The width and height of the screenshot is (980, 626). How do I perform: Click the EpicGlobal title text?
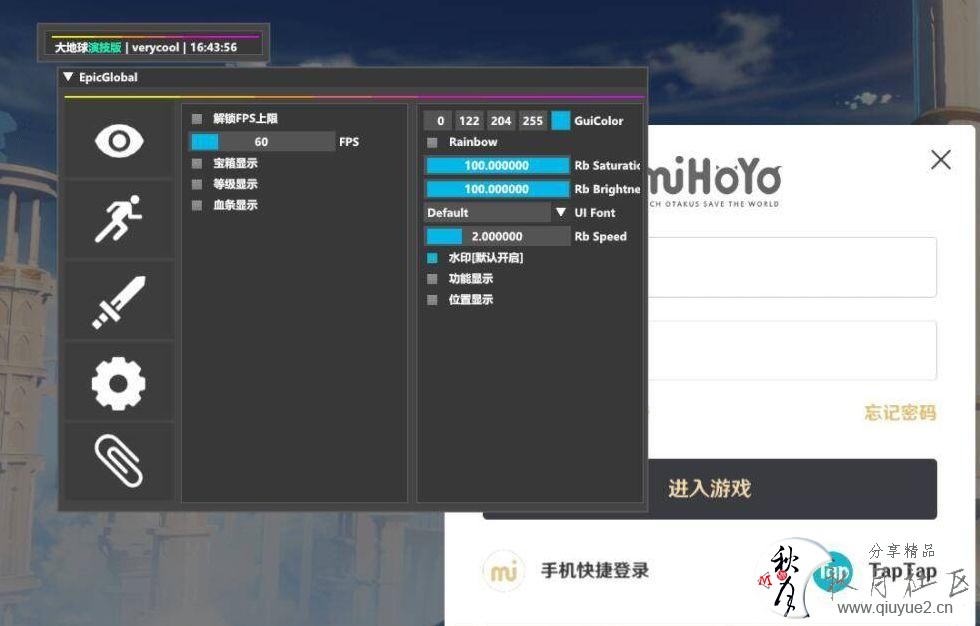(x=108, y=77)
